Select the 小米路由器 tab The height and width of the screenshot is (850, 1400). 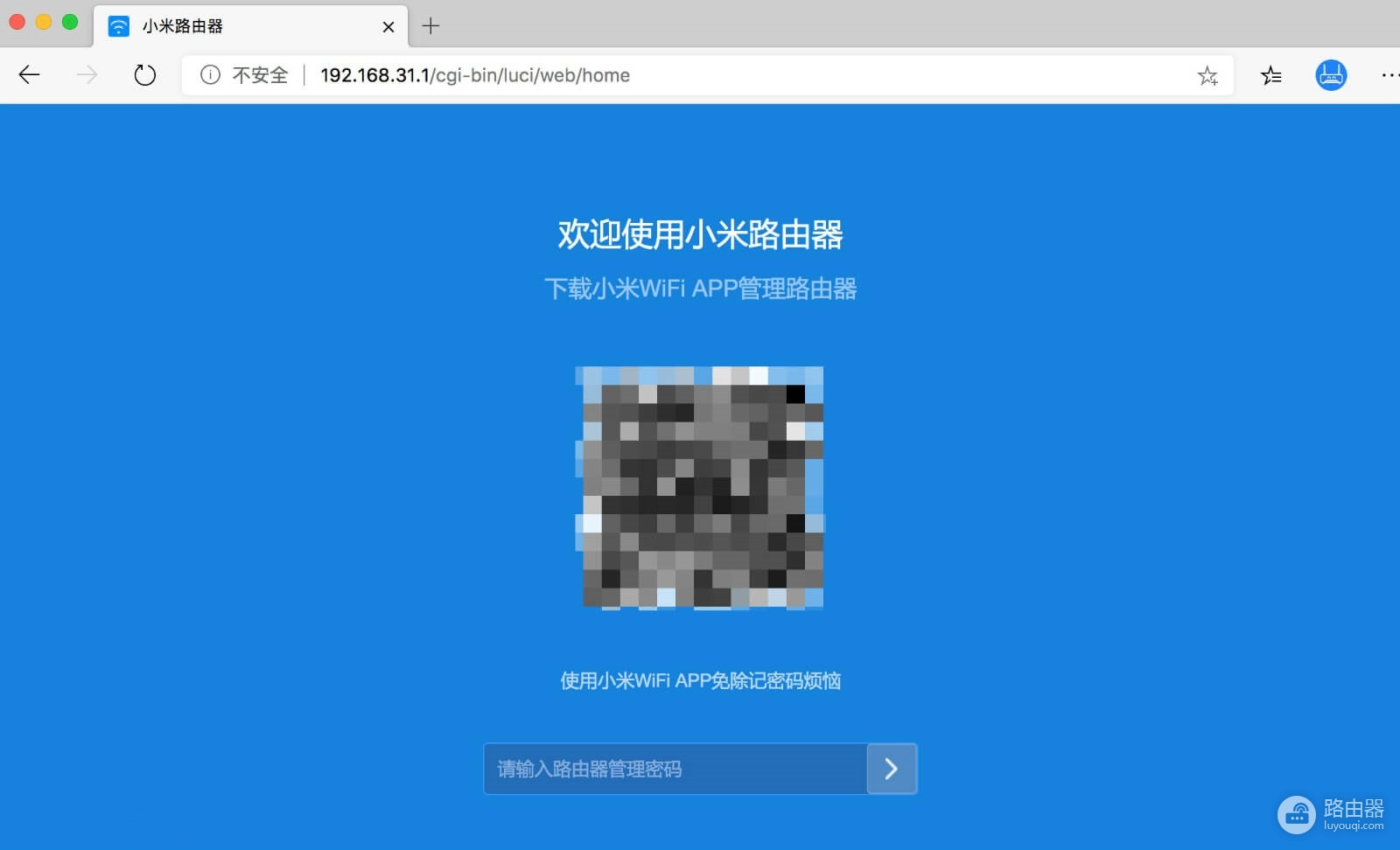tap(250, 26)
